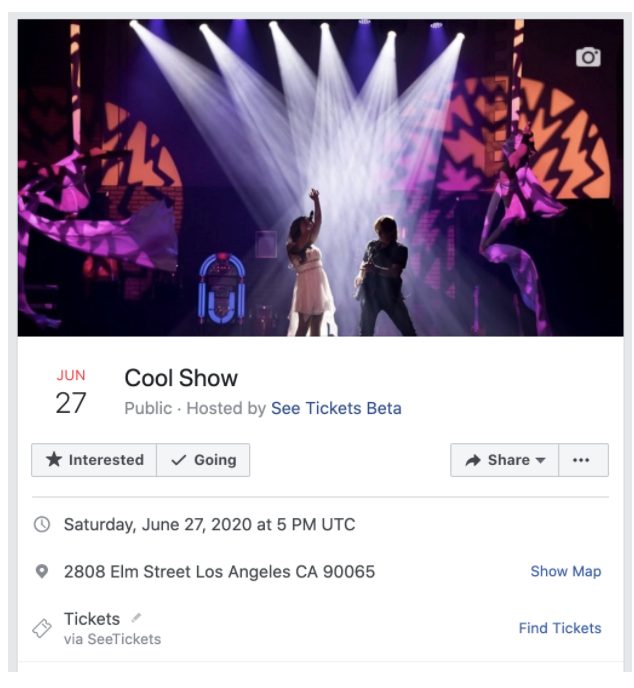The width and height of the screenshot is (634, 688).
Task: Click the JUN 27 date badge
Action: [x=71, y=392]
